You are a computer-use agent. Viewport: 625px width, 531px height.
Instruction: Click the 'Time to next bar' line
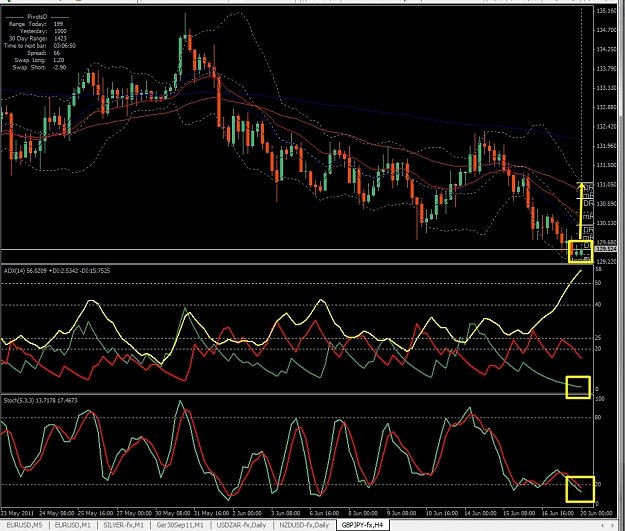click(x=39, y=46)
